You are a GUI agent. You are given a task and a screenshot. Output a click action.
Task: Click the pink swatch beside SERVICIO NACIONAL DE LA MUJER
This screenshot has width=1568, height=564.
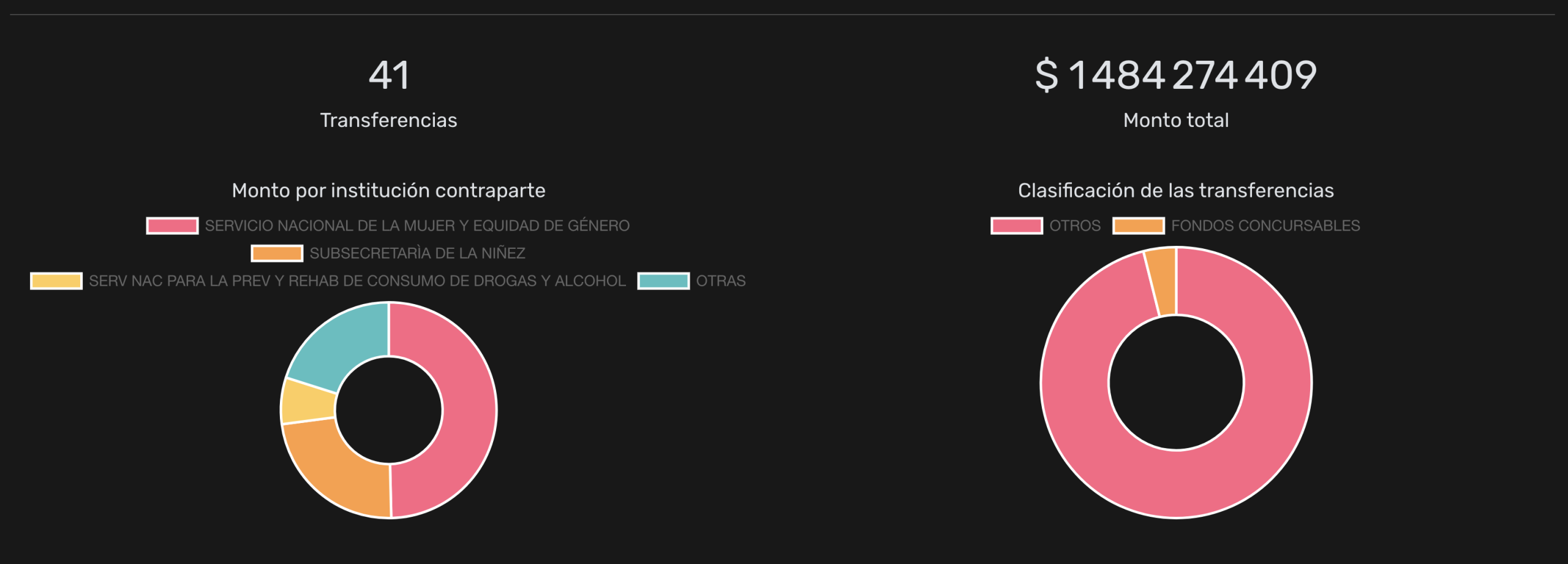[x=172, y=226]
